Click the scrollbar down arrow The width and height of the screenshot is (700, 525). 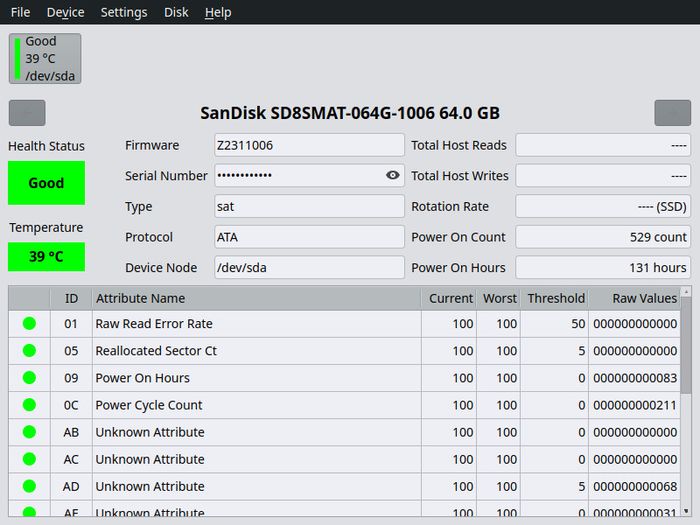coord(686,511)
